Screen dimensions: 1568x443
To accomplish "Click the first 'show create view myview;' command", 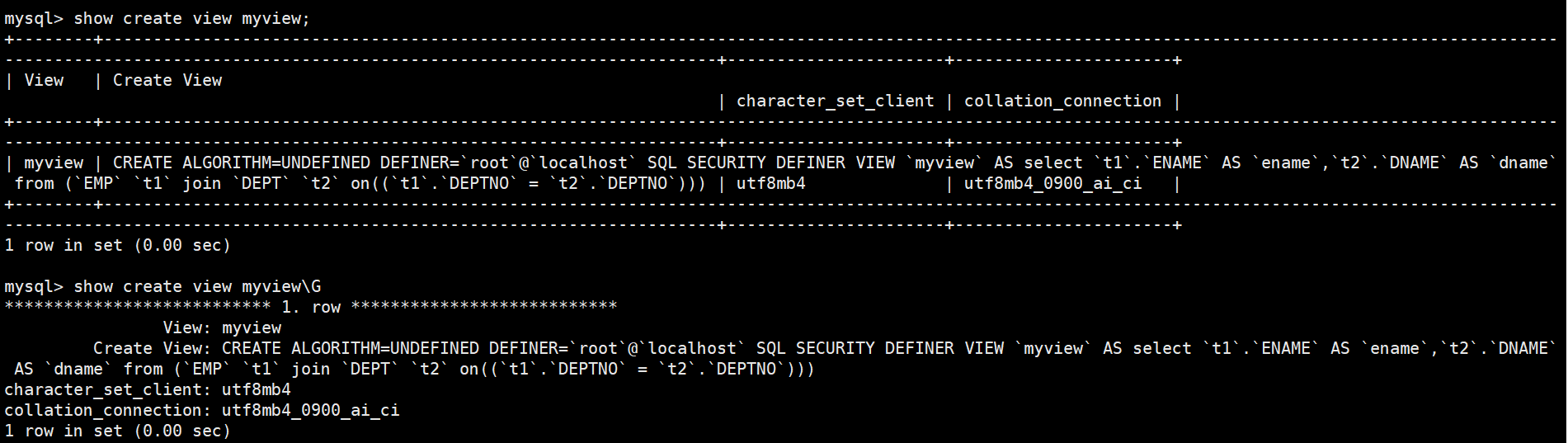I will 192,18.
